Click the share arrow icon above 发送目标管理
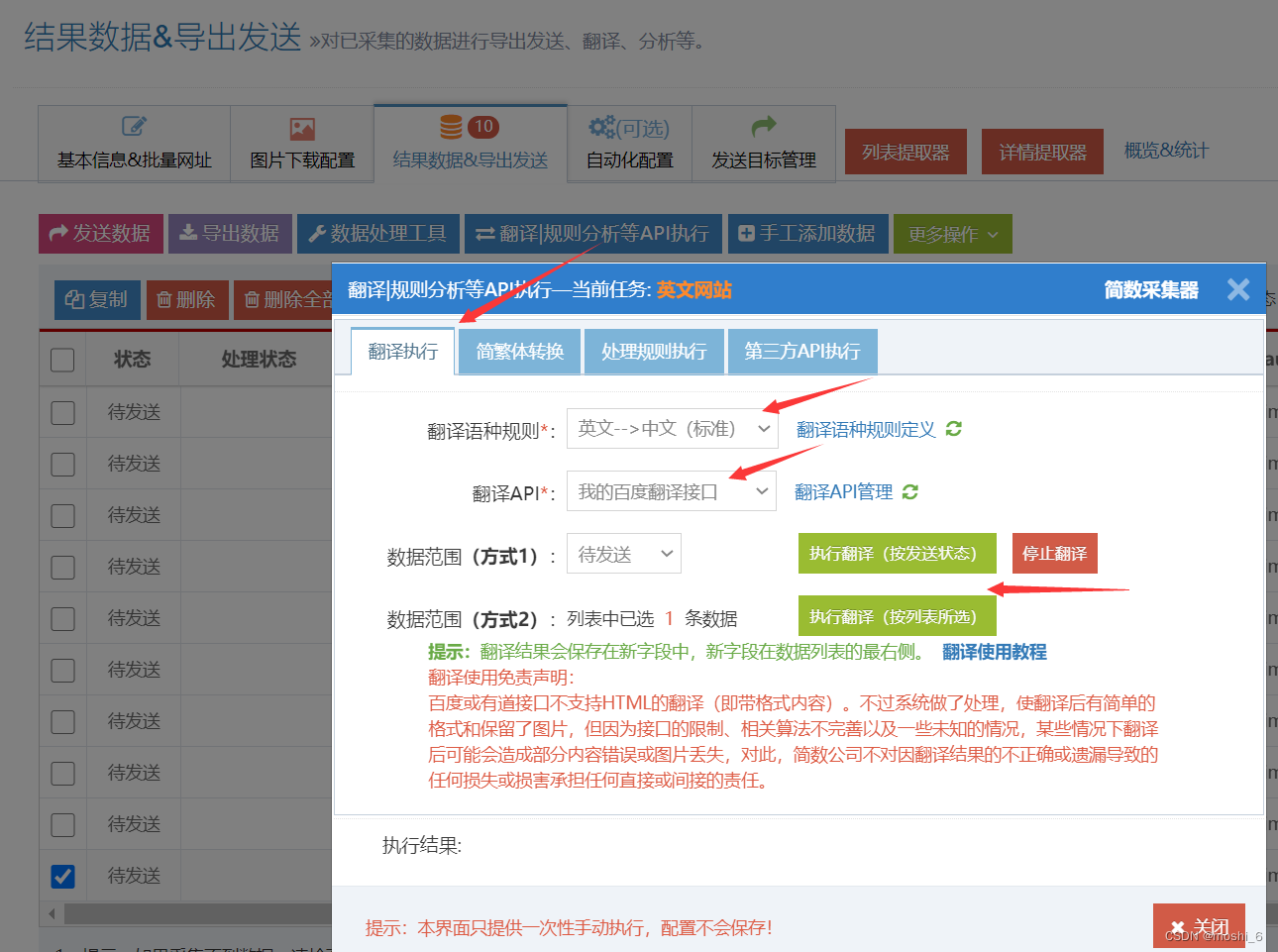 point(764,126)
